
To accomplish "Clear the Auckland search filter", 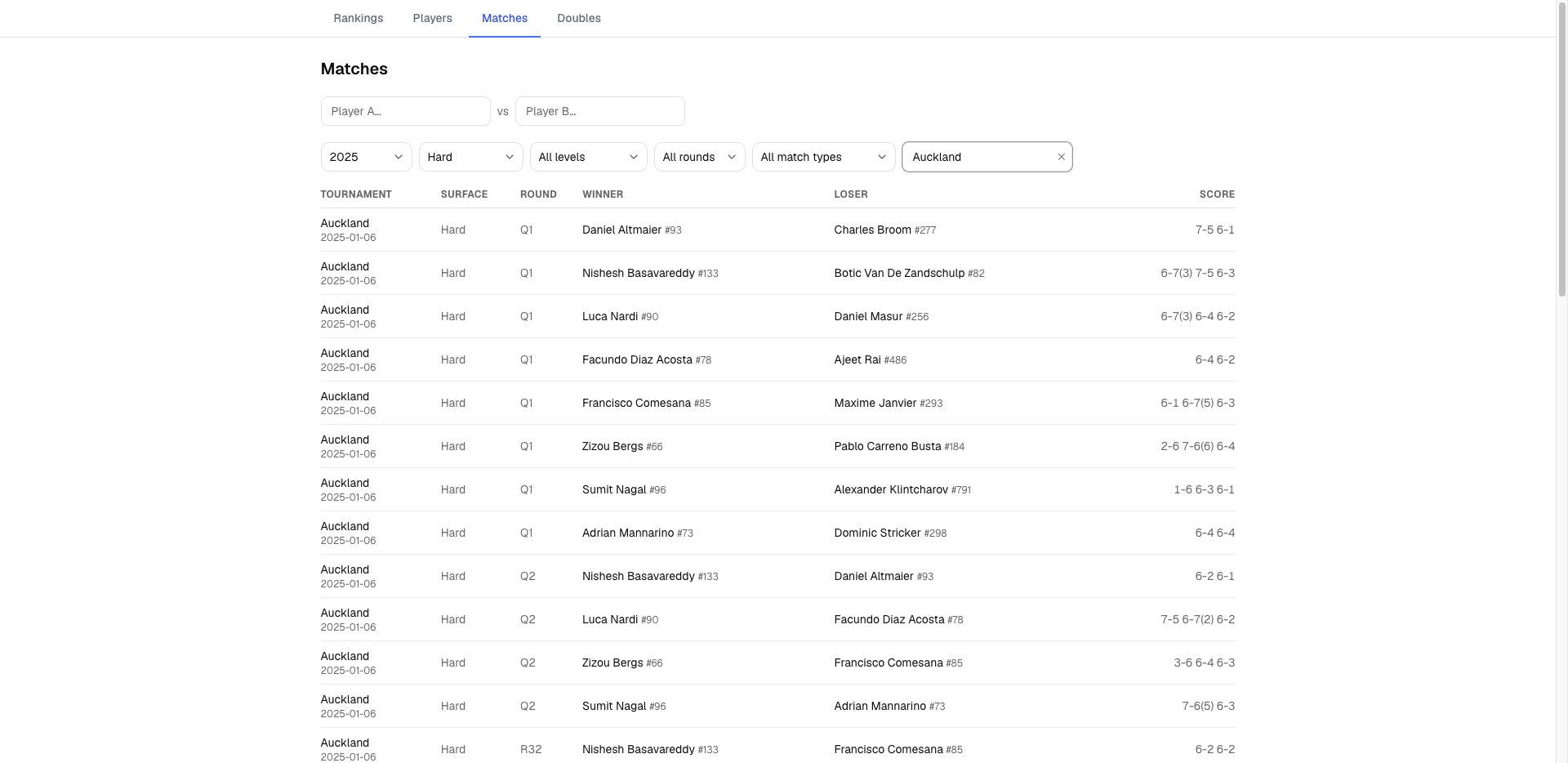I will (1061, 157).
